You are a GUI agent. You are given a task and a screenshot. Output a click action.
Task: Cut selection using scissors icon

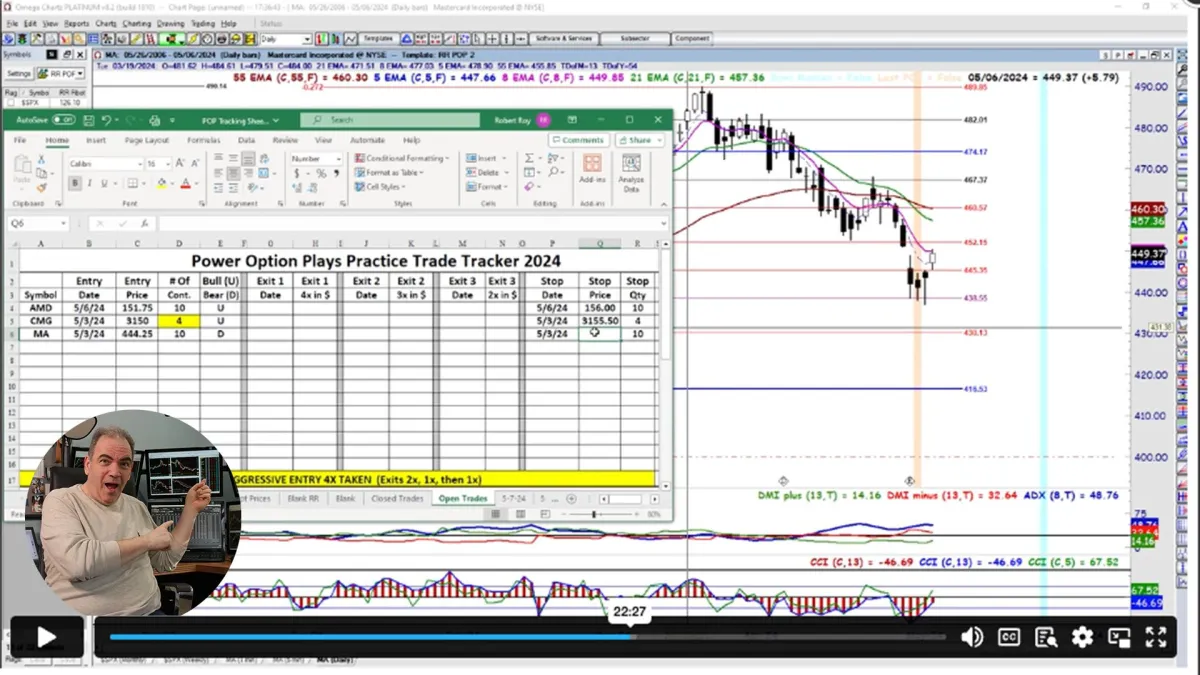(42, 160)
